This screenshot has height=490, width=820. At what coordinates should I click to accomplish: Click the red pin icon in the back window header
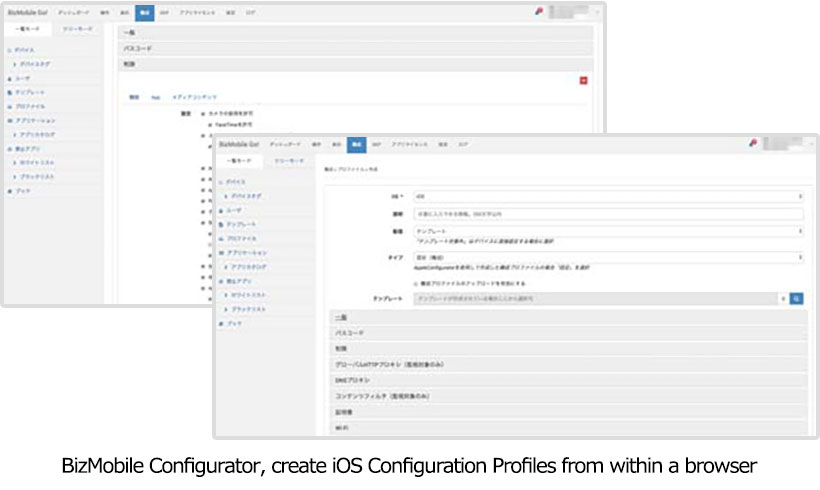point(539,11)
